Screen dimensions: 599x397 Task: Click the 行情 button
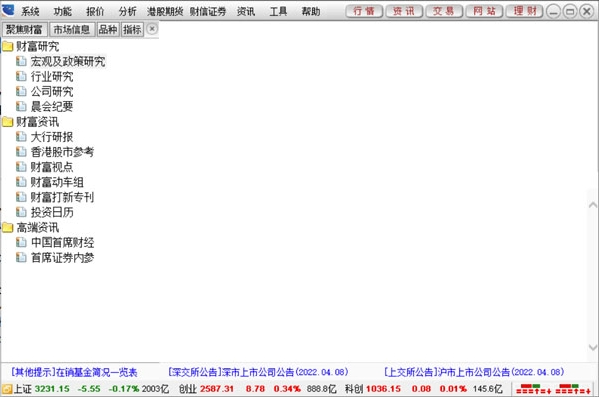pyautogui.click(x=364, y=11)
